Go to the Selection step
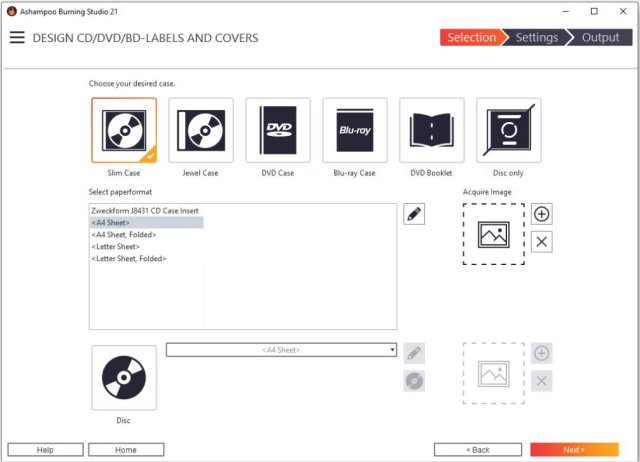 click(x=472, y=38)
